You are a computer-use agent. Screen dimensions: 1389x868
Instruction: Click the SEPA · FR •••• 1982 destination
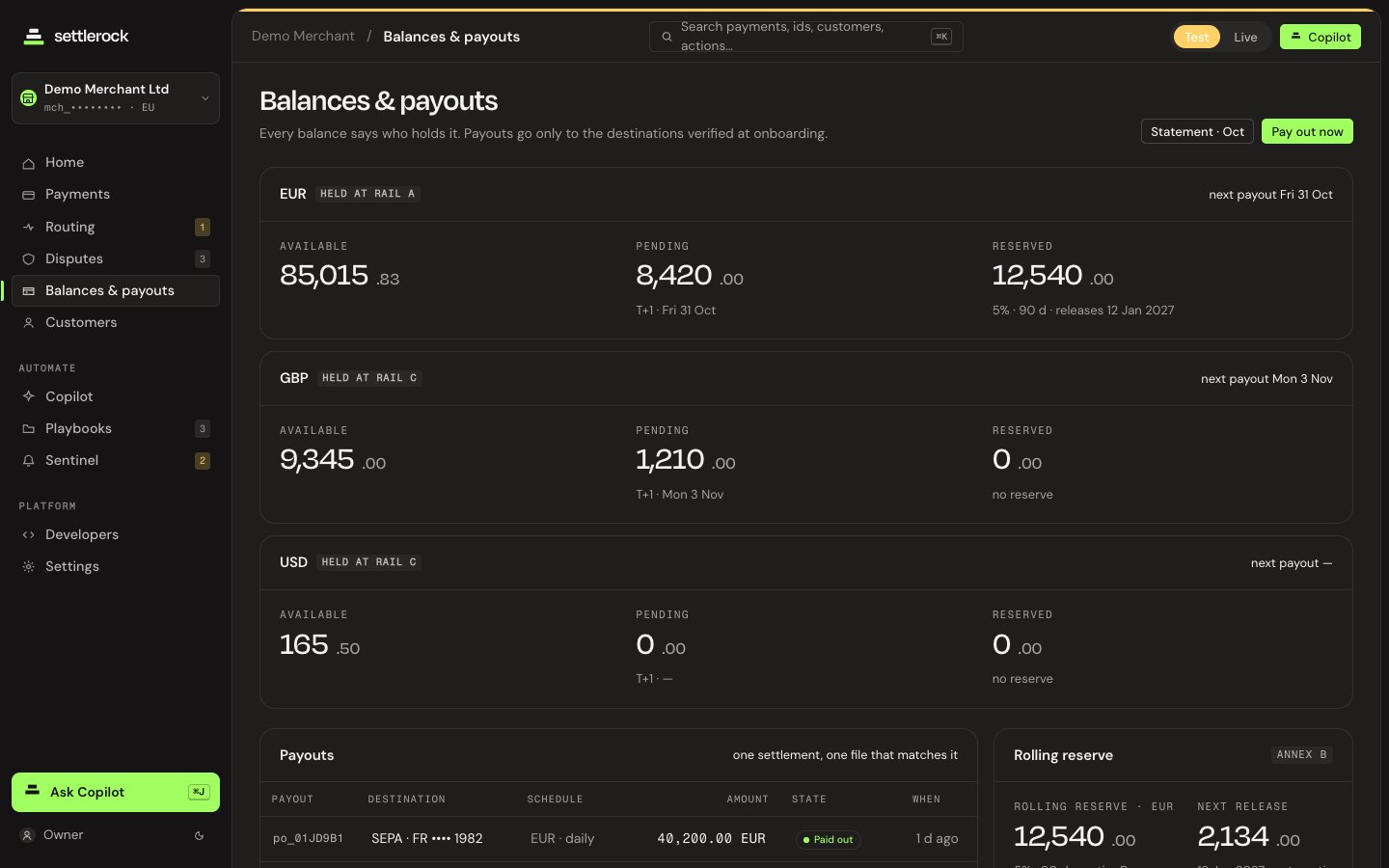point(427,839)
